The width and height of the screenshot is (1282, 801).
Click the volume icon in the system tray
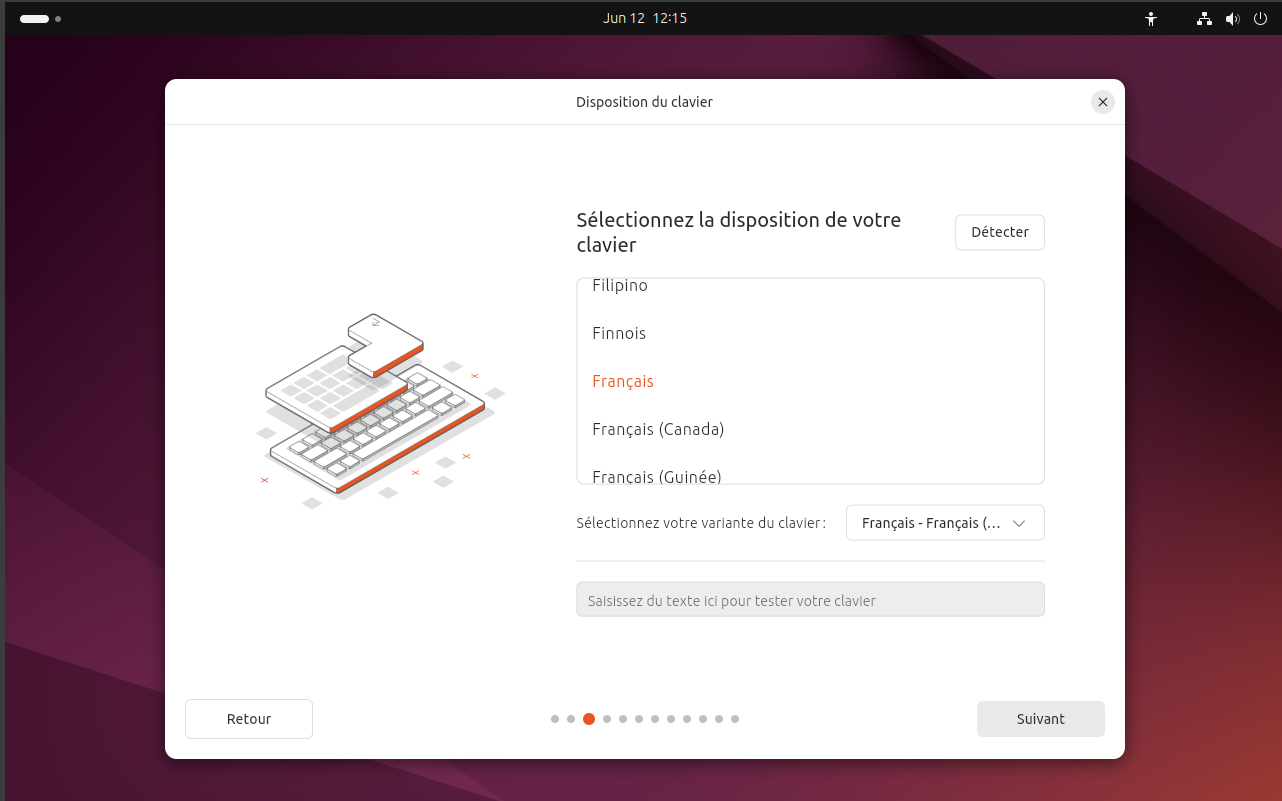click(x=1232, y=18)
